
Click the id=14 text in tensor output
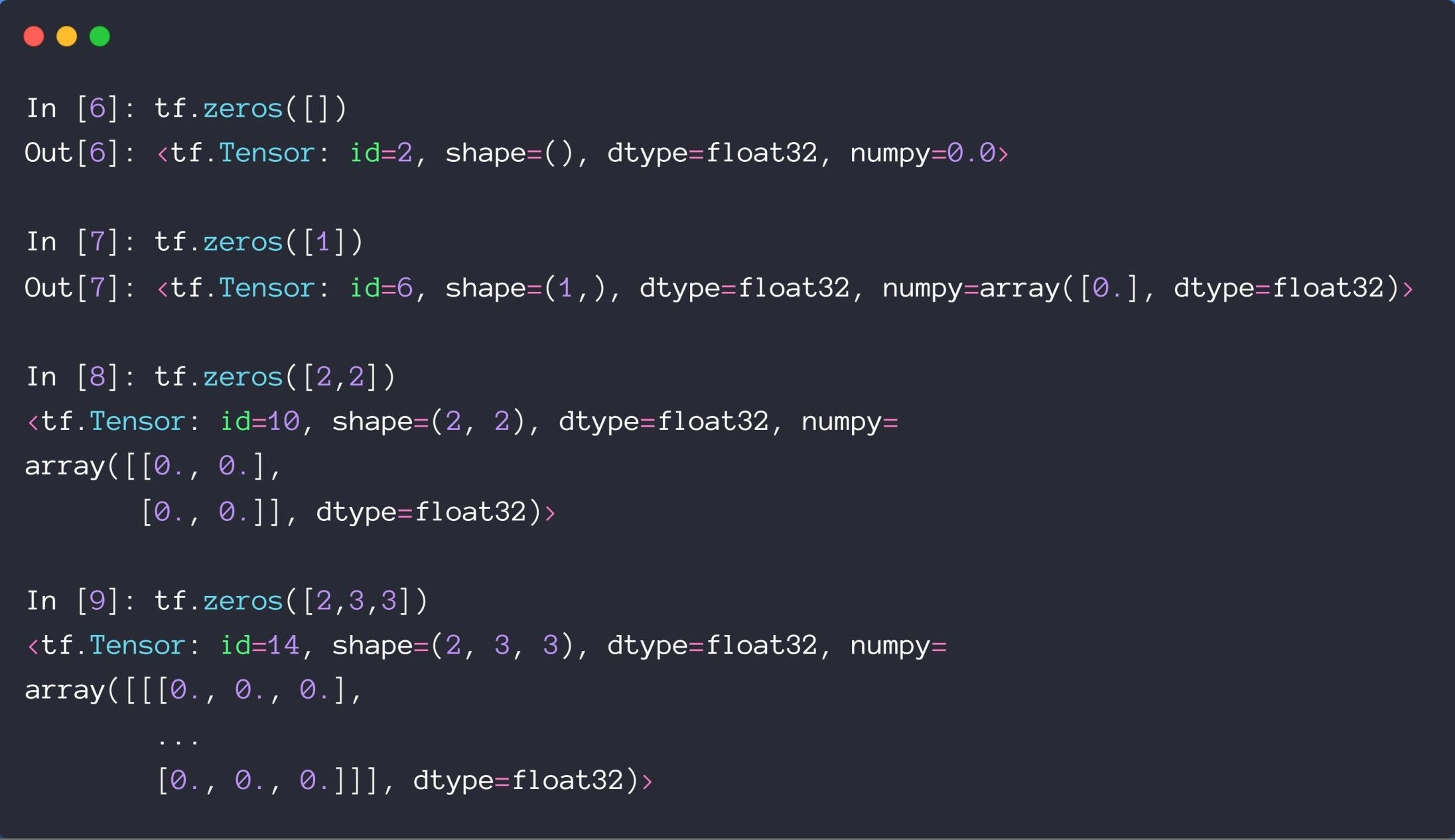[259, 646]
